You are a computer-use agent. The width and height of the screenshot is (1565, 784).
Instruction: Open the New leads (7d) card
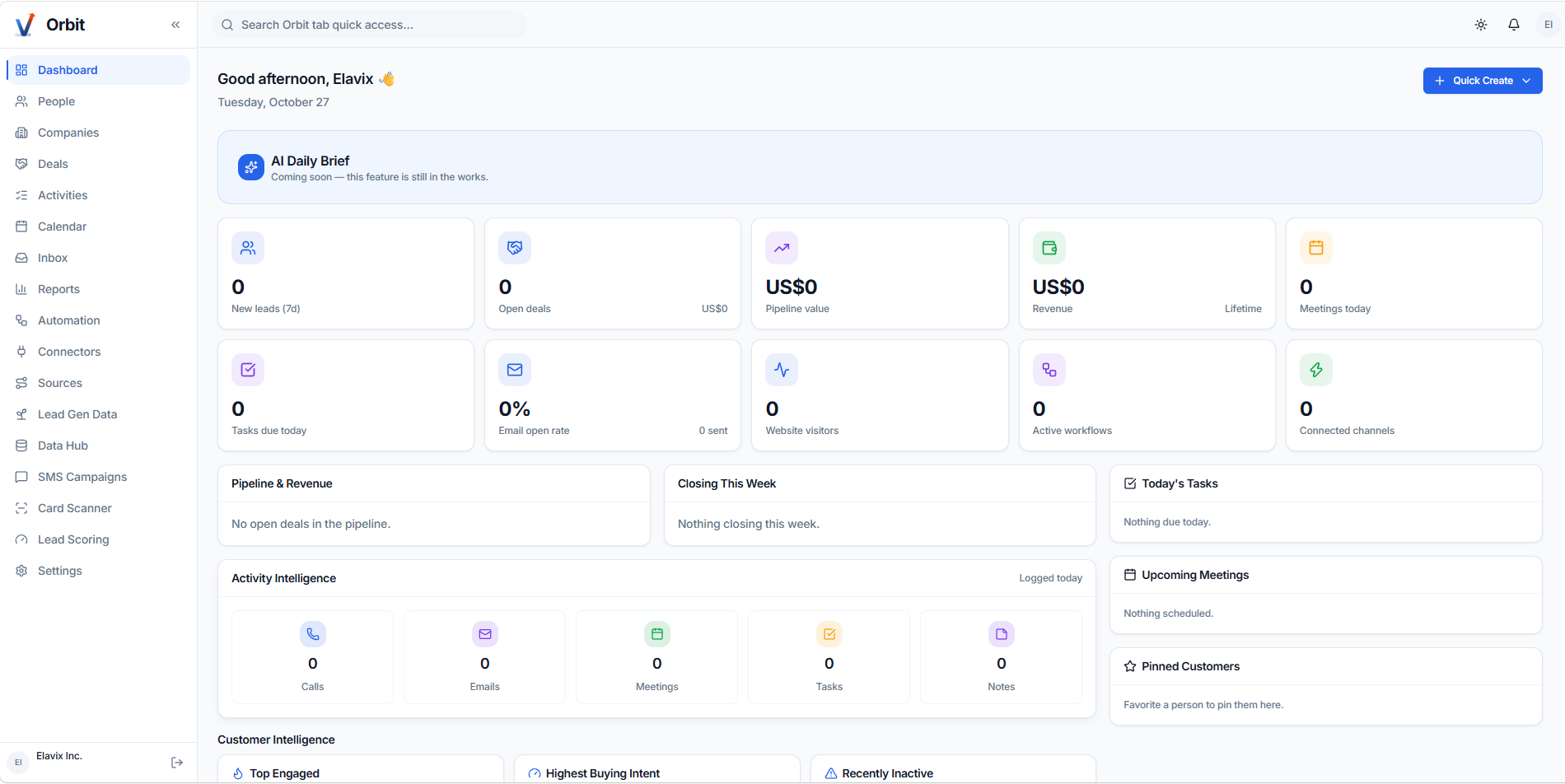[346, 273]
